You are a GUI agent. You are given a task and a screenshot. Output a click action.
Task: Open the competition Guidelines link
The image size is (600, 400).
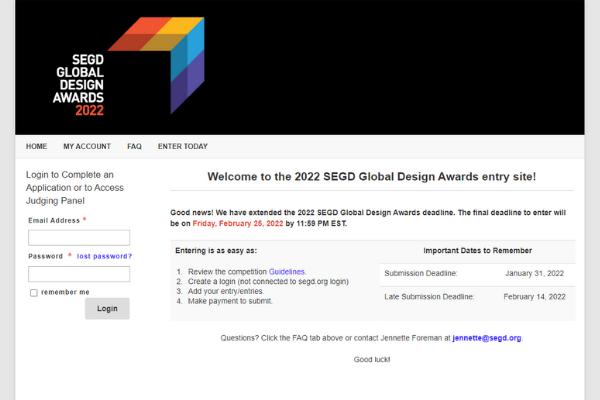click(x=287, y=272)
